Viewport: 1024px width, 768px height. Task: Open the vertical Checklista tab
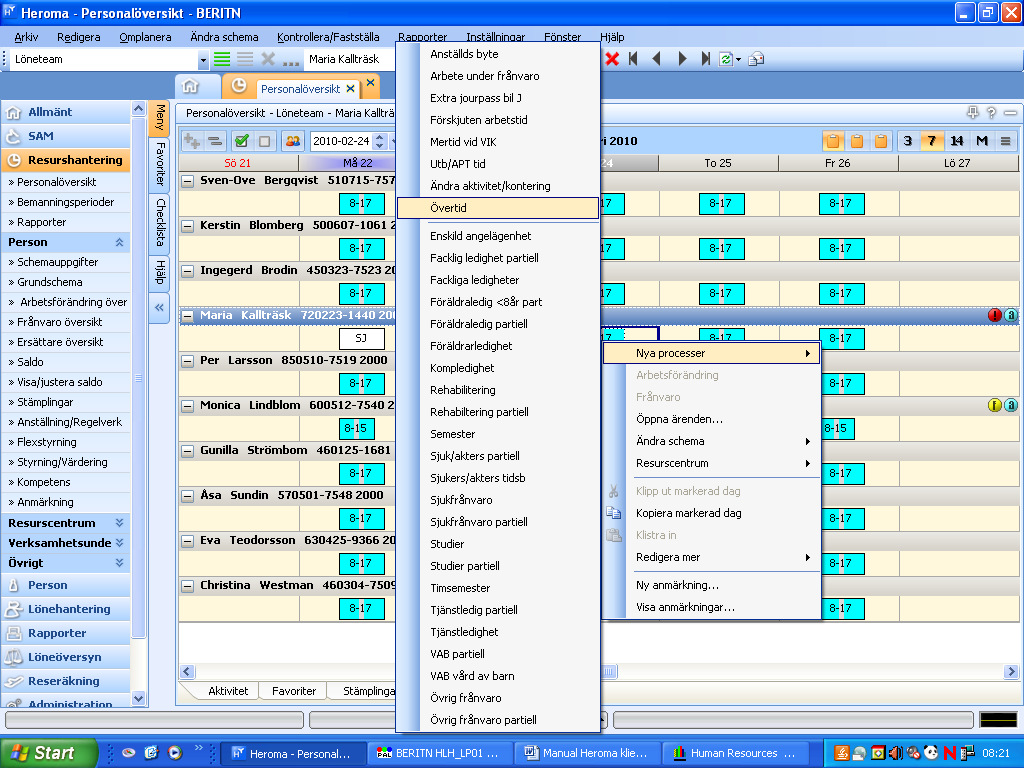(160, 222)
